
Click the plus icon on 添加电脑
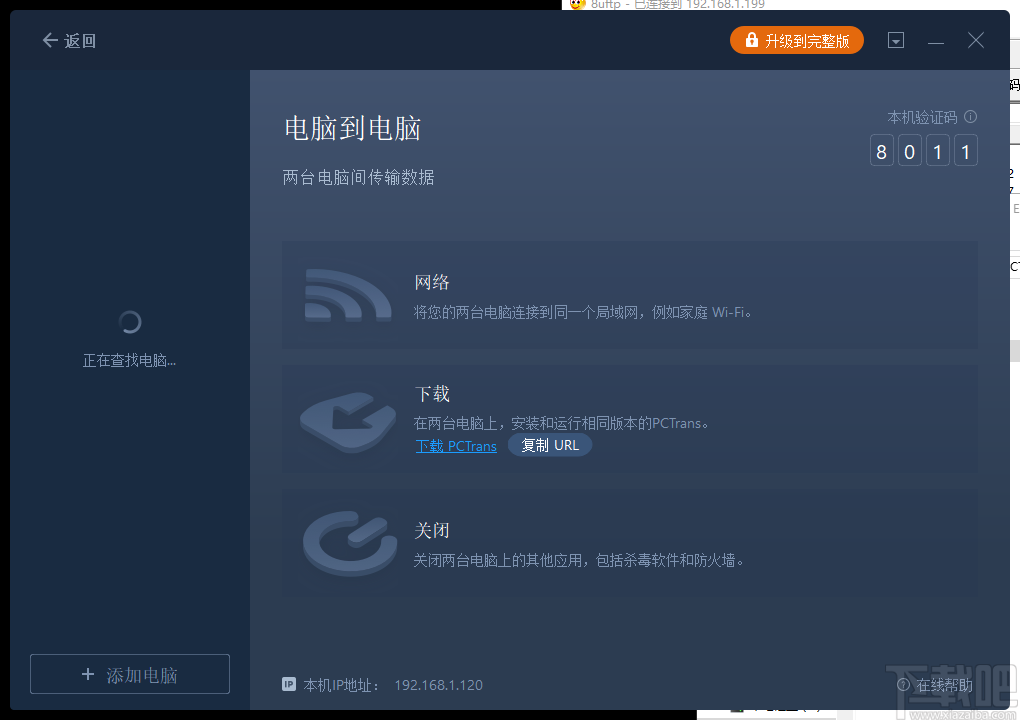(x=88, y=674)
